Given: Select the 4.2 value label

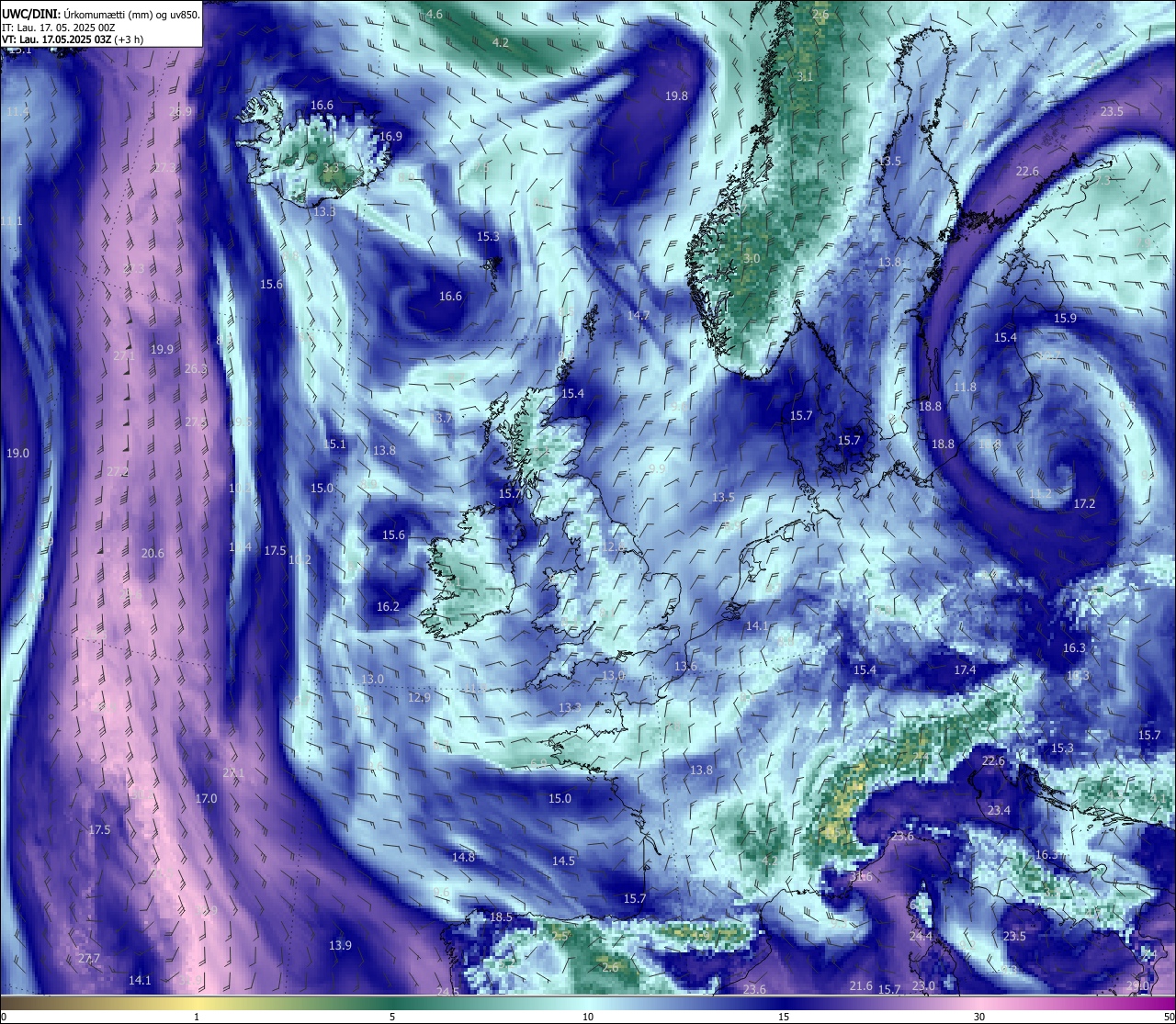Looking at the screenshot, I should 501,43.
